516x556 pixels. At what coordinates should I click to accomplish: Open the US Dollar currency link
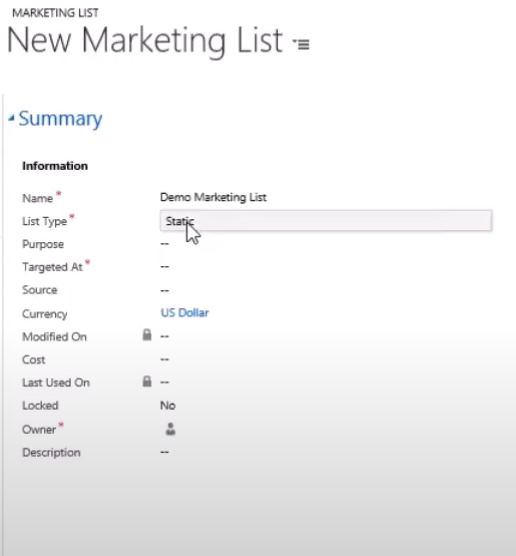(x=184, y=313)
